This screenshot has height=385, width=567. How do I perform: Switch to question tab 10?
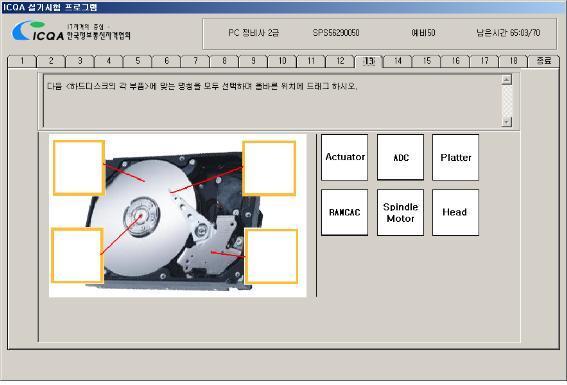[x=282, y=61]
